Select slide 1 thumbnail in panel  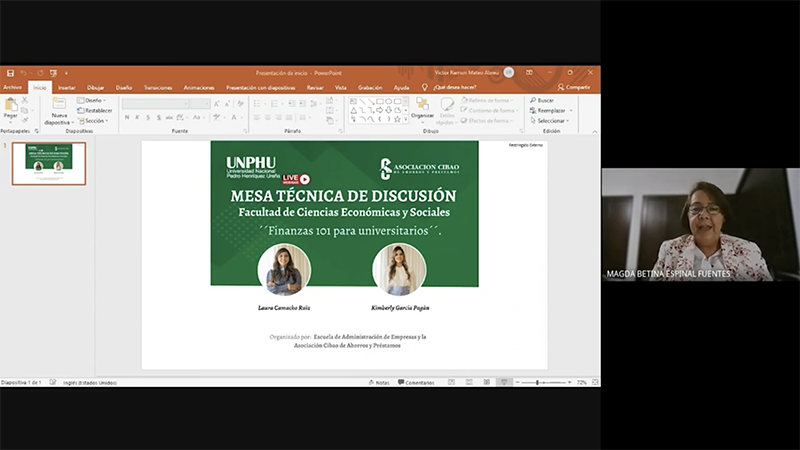(x=49, y=164)
